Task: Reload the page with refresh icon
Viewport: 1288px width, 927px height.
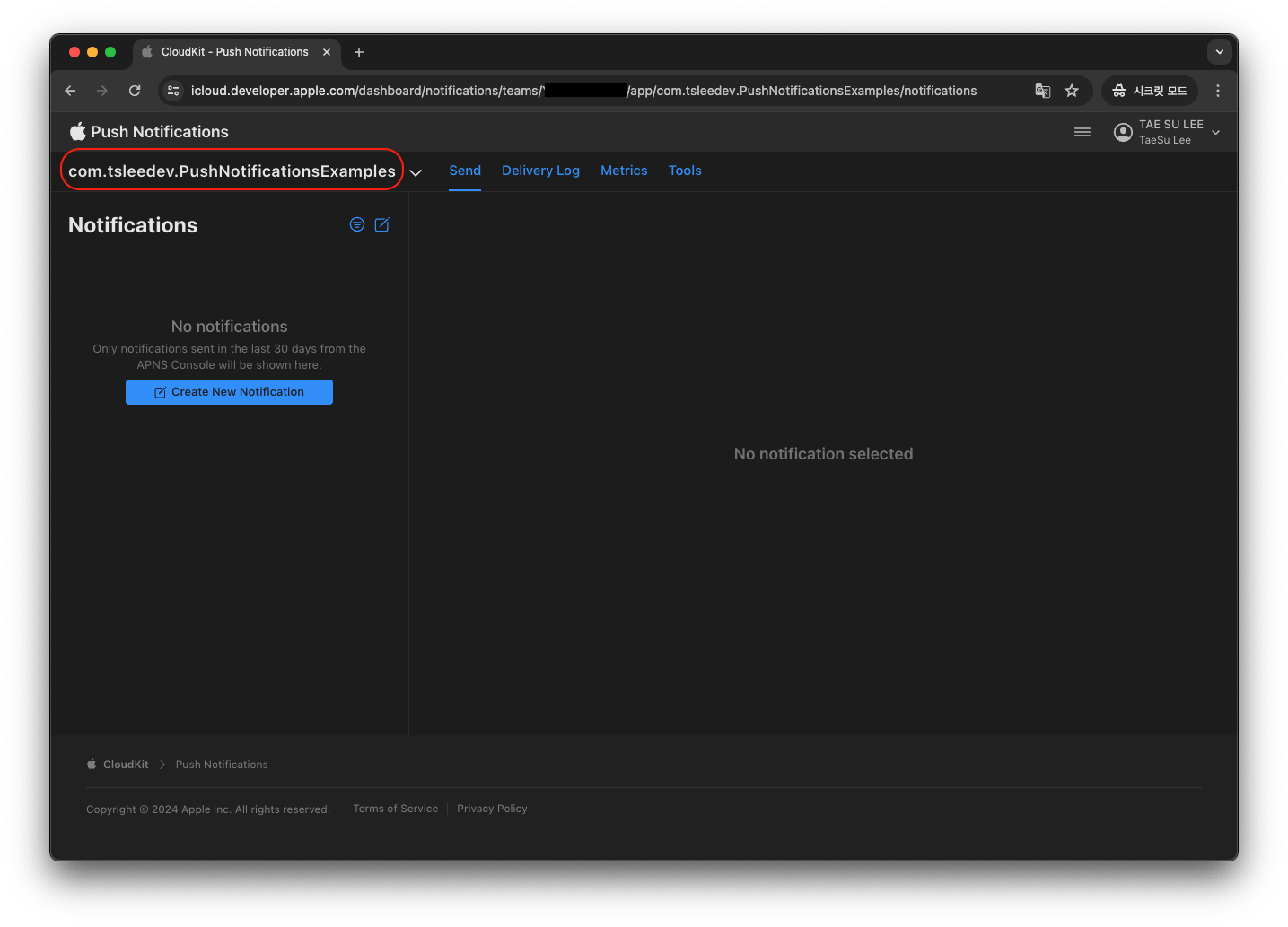Action: 135,91
